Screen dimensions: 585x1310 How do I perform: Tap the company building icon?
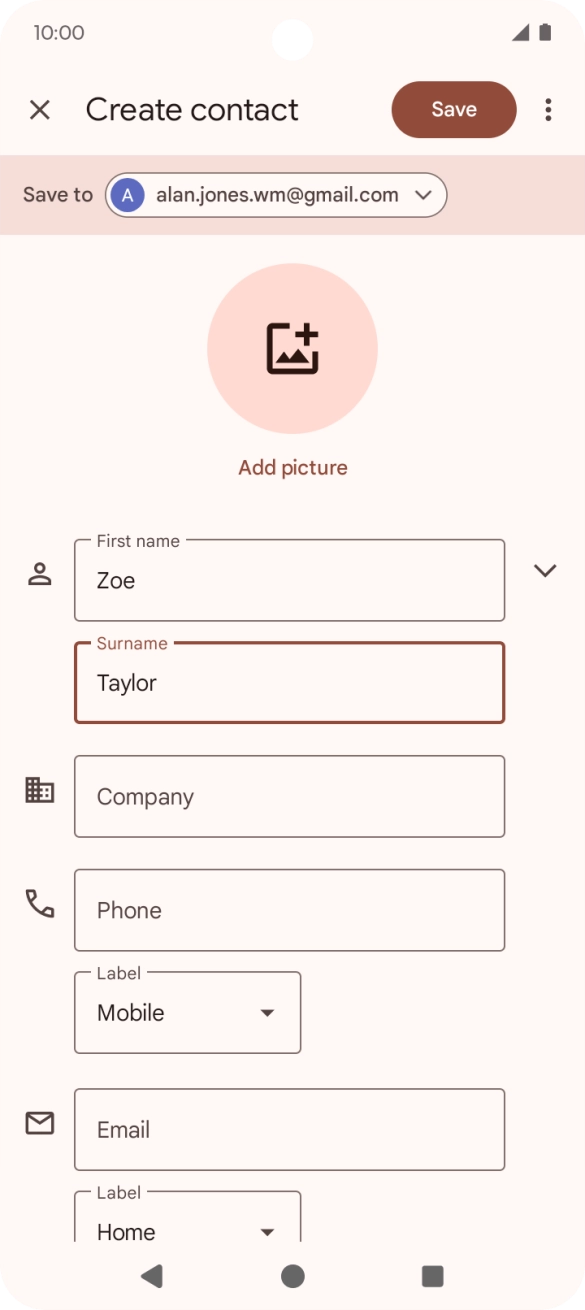pyautogui.click(x=40, y=790)
